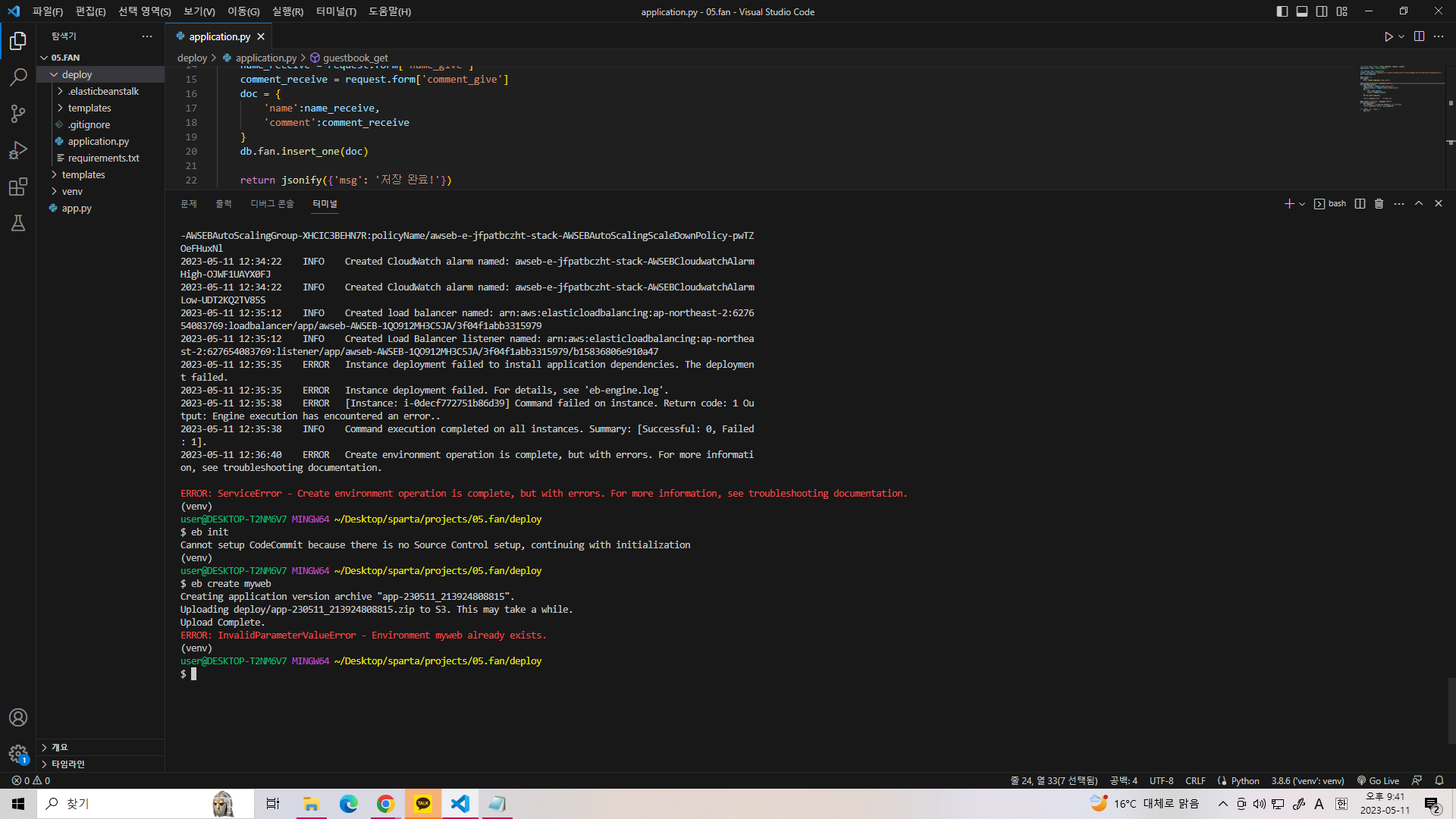Open the Extensions view
The width and height of the screenshot is (1456, 819).
tap(18, 187)
